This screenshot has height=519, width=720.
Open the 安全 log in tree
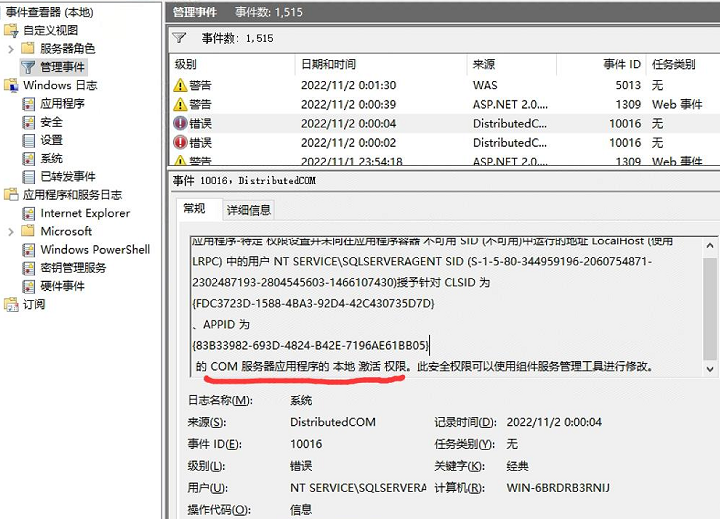coord(51,122)
